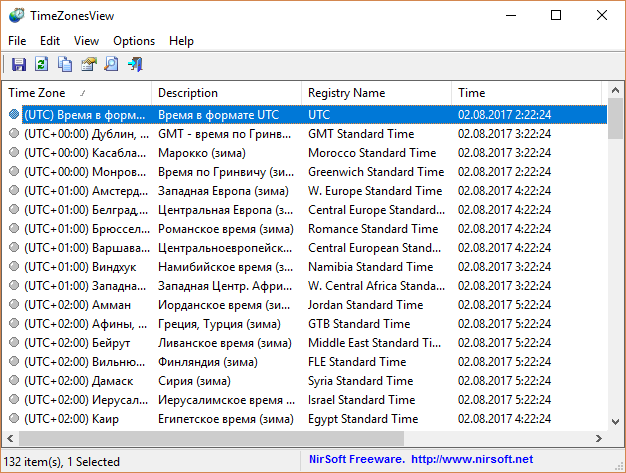The image size is (626, 473).
Task: Click the Иерусалимское время description cell
Action: [226, 400]
